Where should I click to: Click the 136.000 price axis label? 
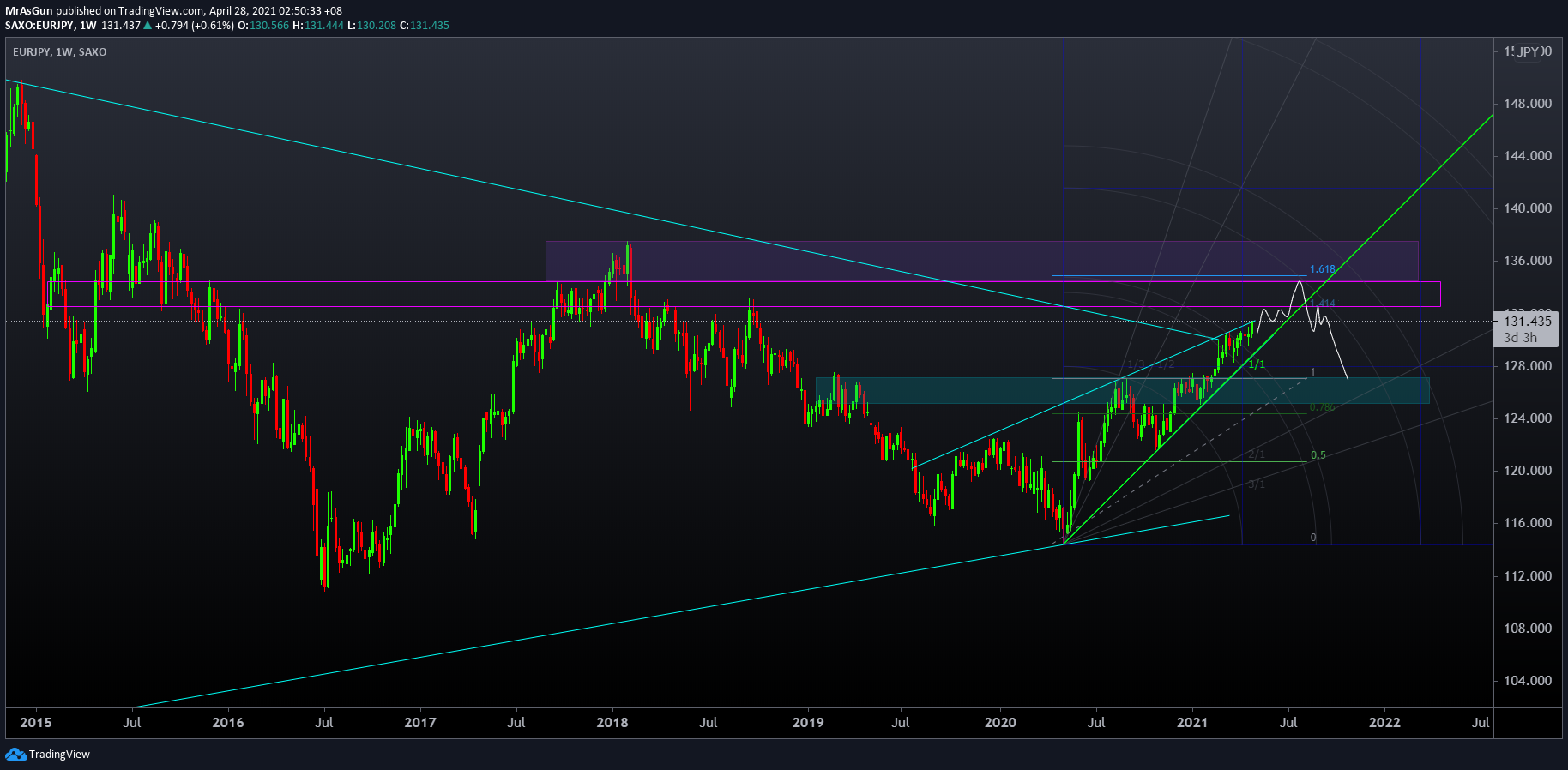coord(1528,261)
